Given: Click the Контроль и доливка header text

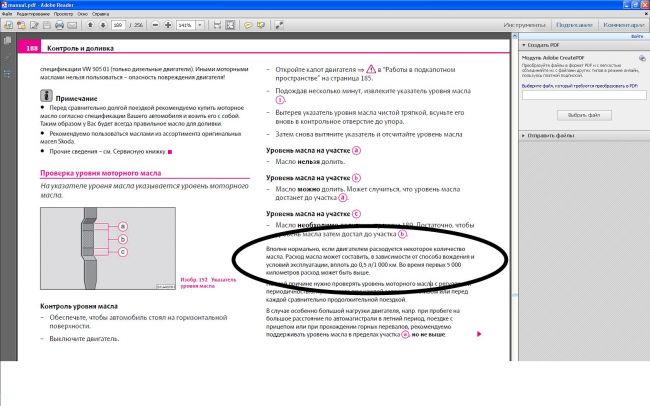Looking at the screenshot, I should [x=80, y=49].
